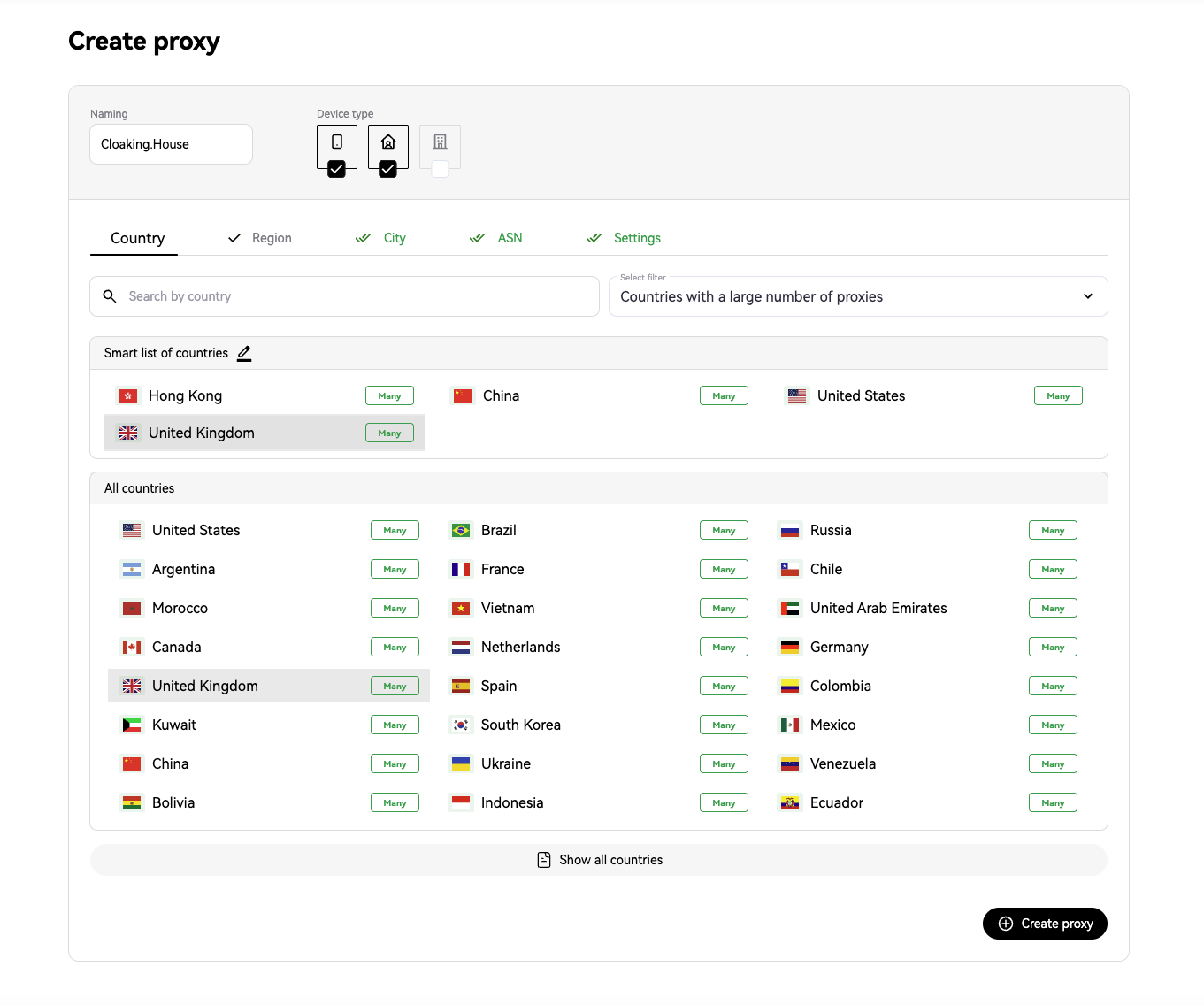Click the Naming field containing Cloaking.House
Image resolution: width=1204 pixels, height=1005 pixels.
click(171, 144)
